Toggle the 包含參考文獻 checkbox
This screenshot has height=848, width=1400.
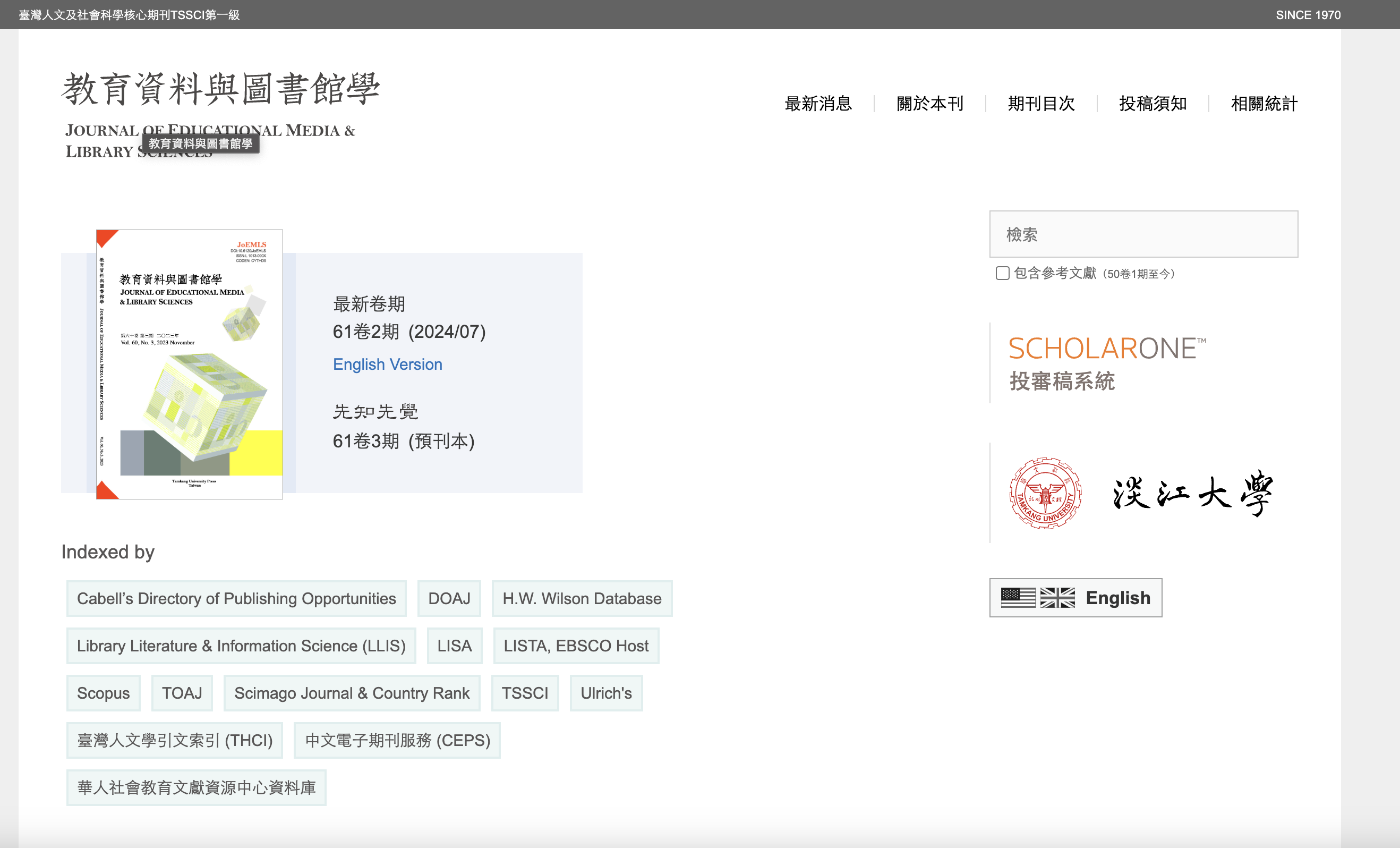(1002, 274)
